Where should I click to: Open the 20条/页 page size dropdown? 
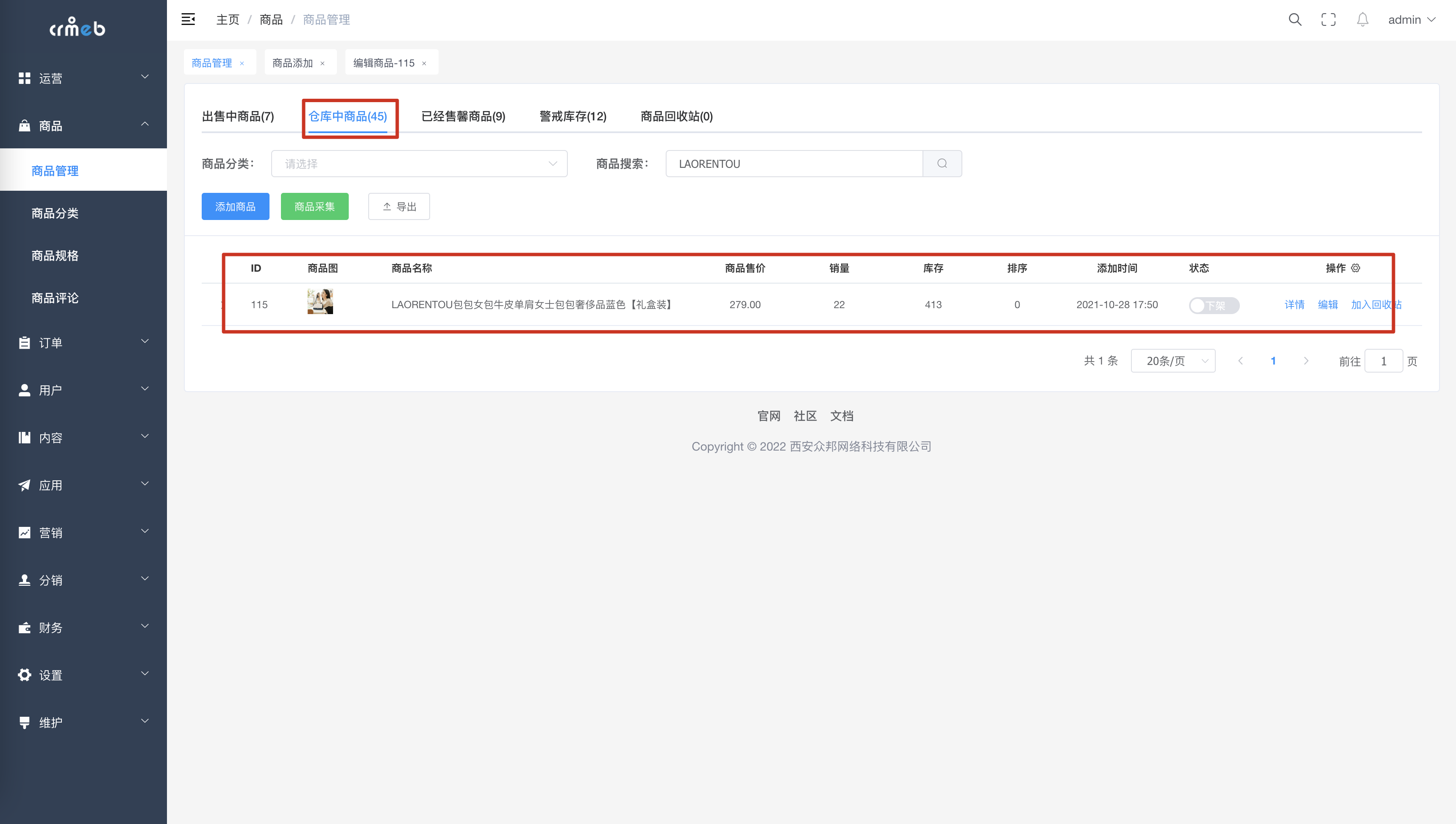1173,361
